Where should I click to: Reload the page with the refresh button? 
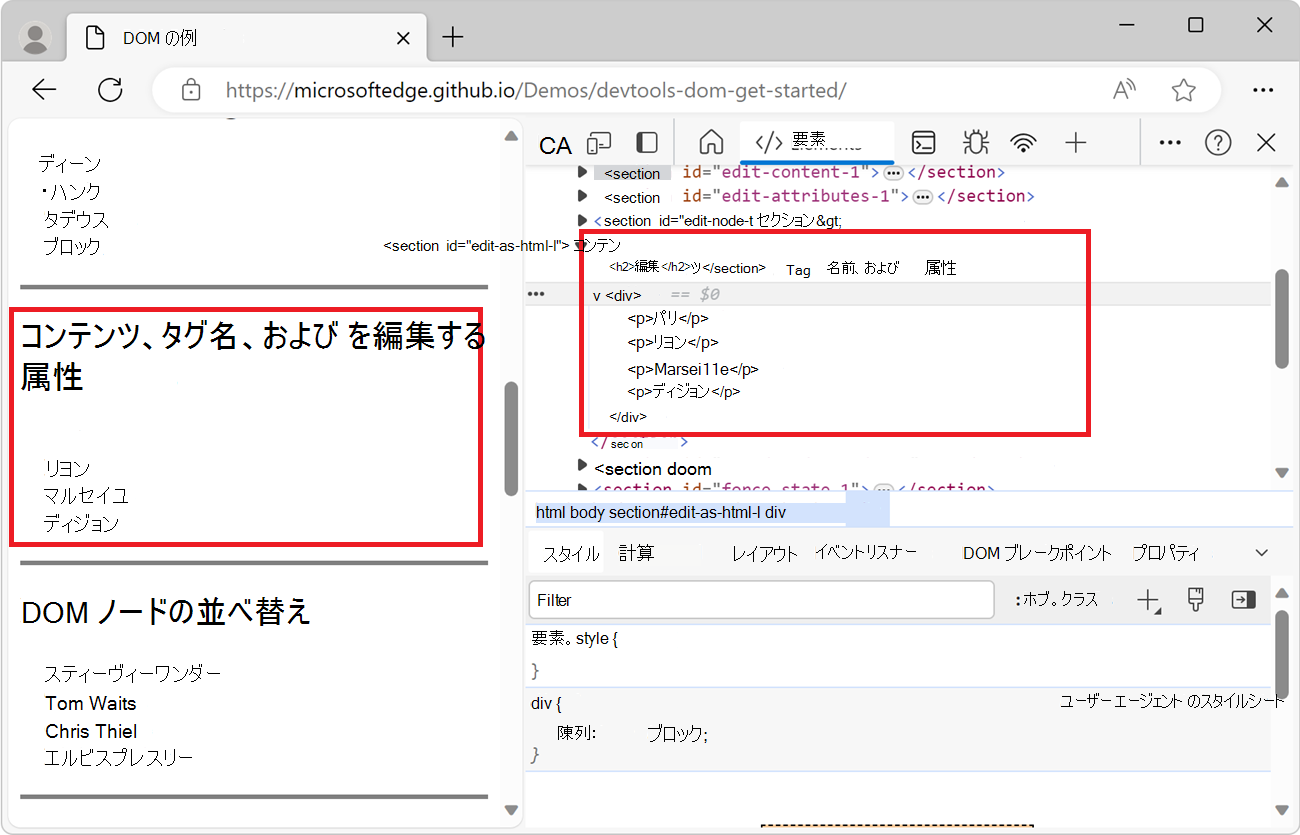tap(110, 89)
